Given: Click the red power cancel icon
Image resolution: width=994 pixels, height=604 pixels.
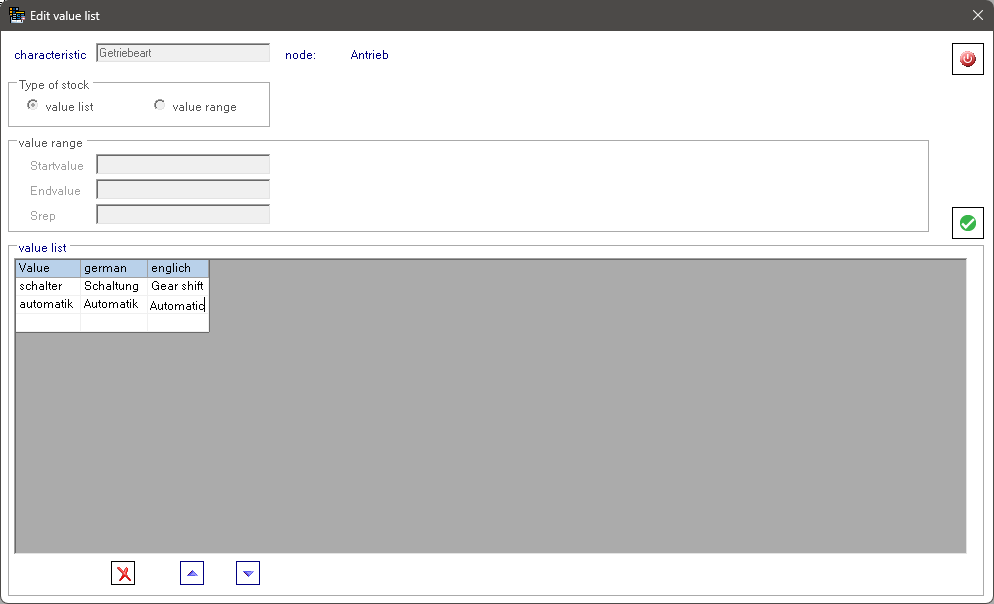Looking at the screenshot, I should pyautogui.click(x=967, y=59).
